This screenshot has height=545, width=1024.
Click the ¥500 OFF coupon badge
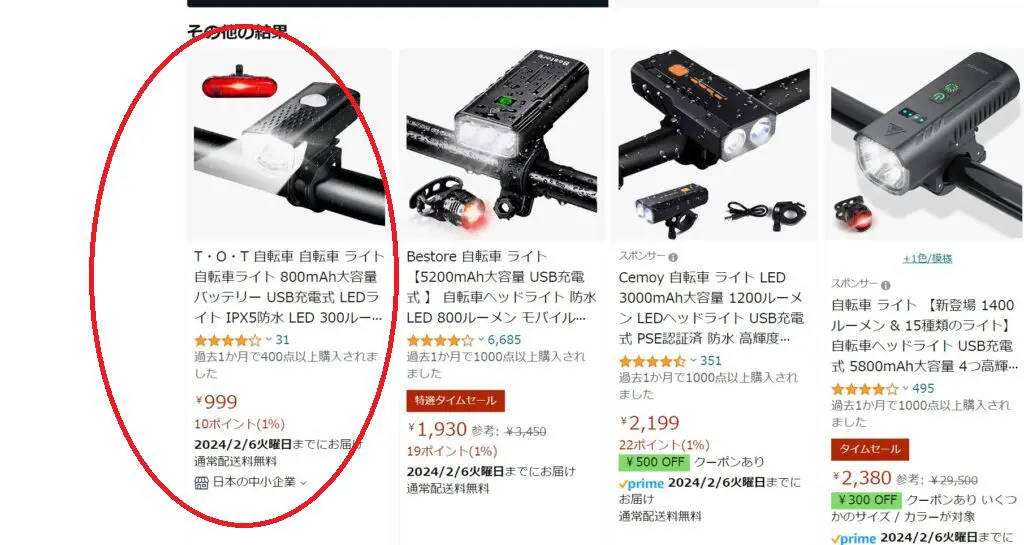click(654, 462)
